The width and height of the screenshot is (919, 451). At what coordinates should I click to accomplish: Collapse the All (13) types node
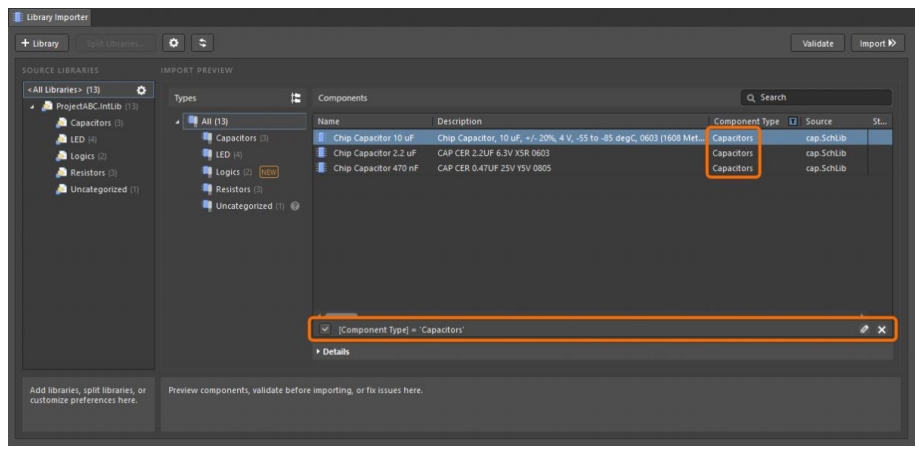point(177,122)
